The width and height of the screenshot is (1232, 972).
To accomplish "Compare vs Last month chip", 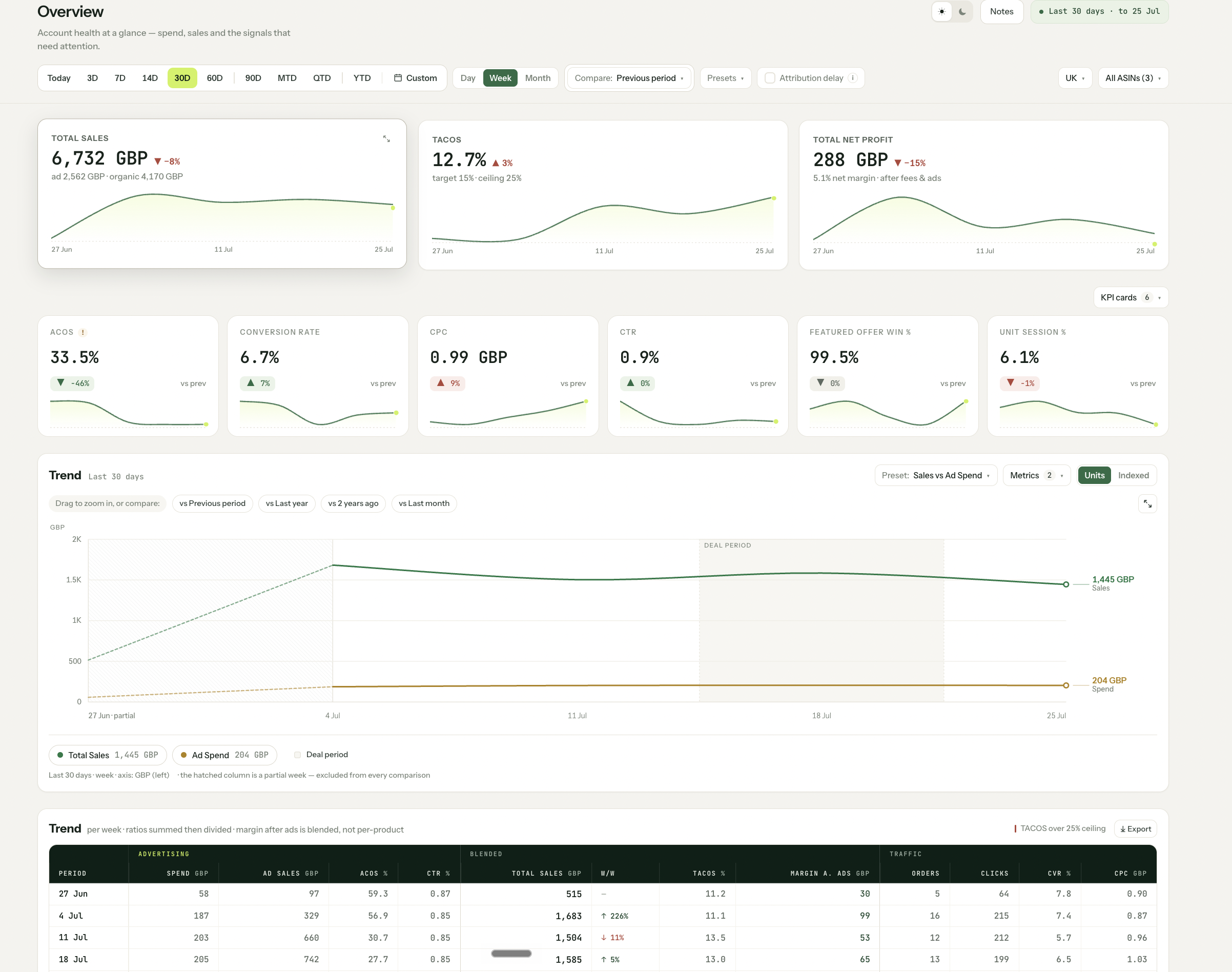I will coord(424,503).
